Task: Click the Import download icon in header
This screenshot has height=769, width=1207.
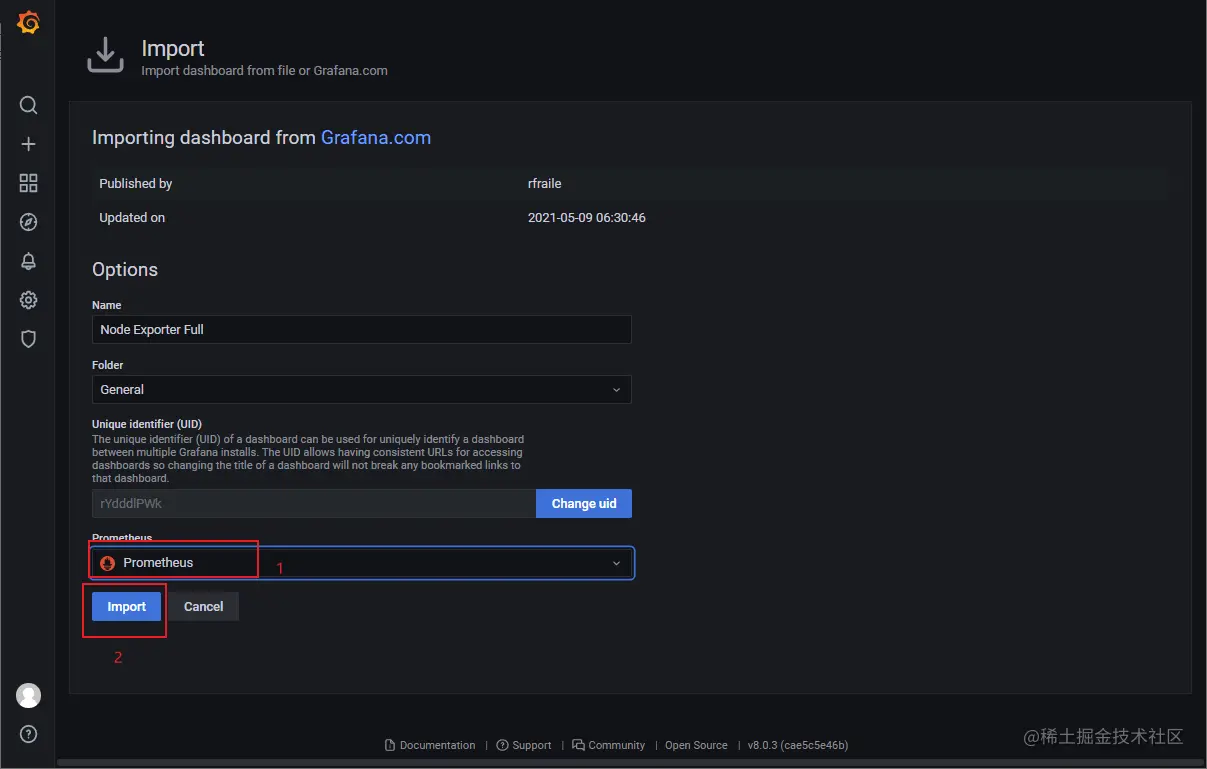Action: coord(105,56)
